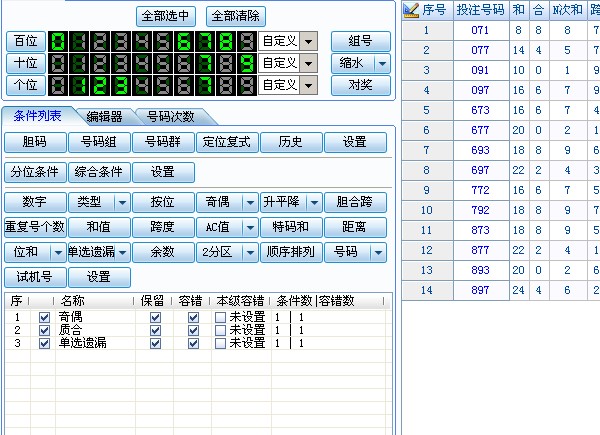This screenshot has width=600, height=435.
Task: Click the 试机号 button
Action: click(35, 277)
